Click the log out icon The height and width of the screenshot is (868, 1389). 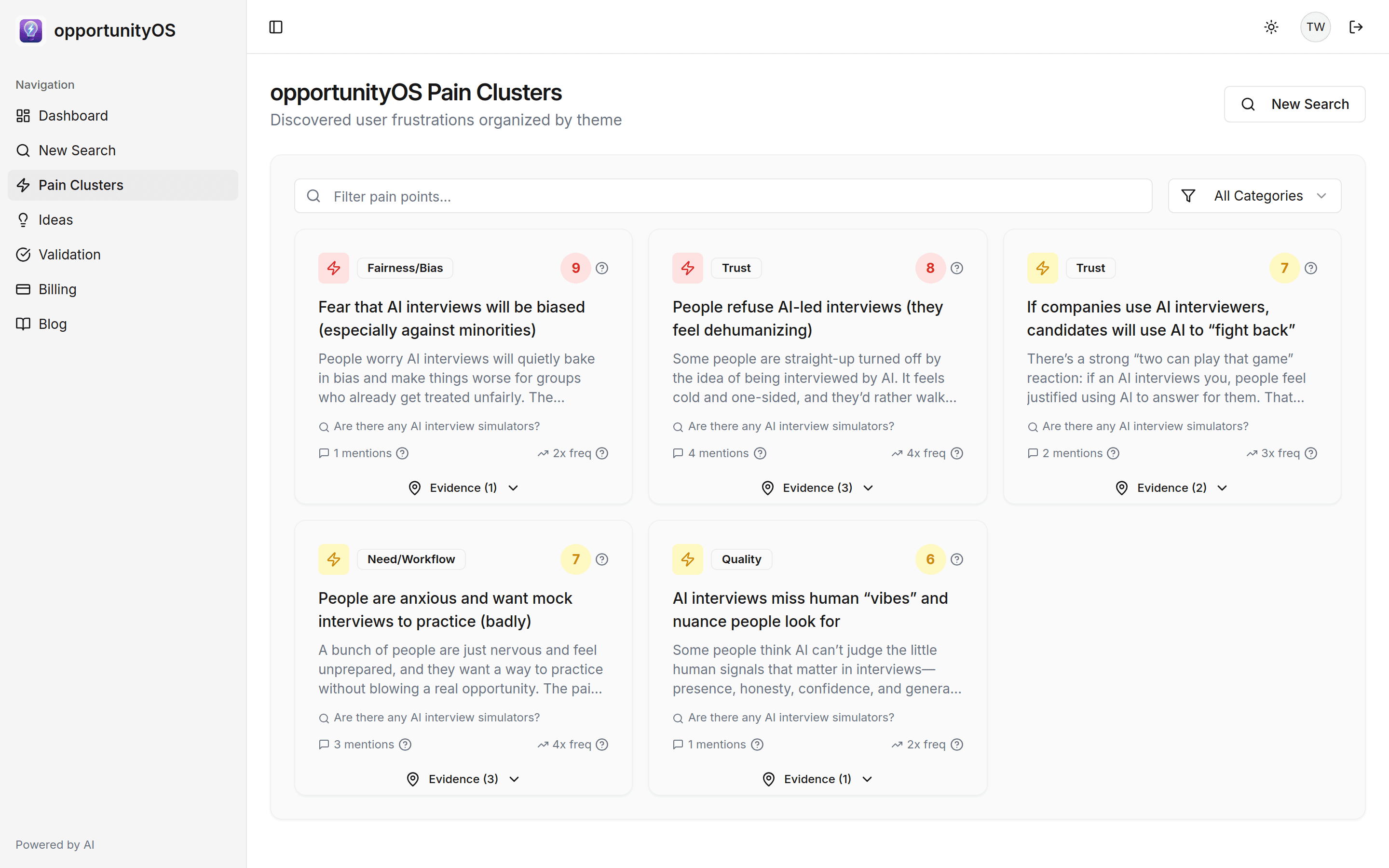1357,27
